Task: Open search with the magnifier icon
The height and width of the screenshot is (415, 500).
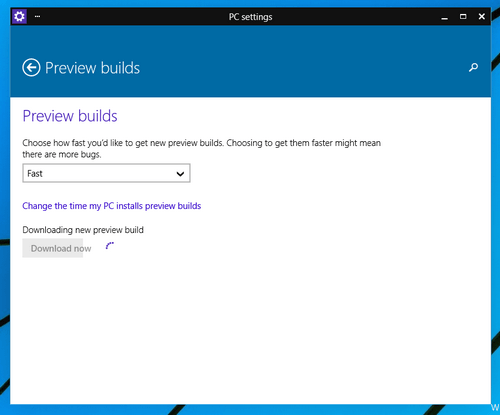Action: pyautogui.click(x=473, y=68)
